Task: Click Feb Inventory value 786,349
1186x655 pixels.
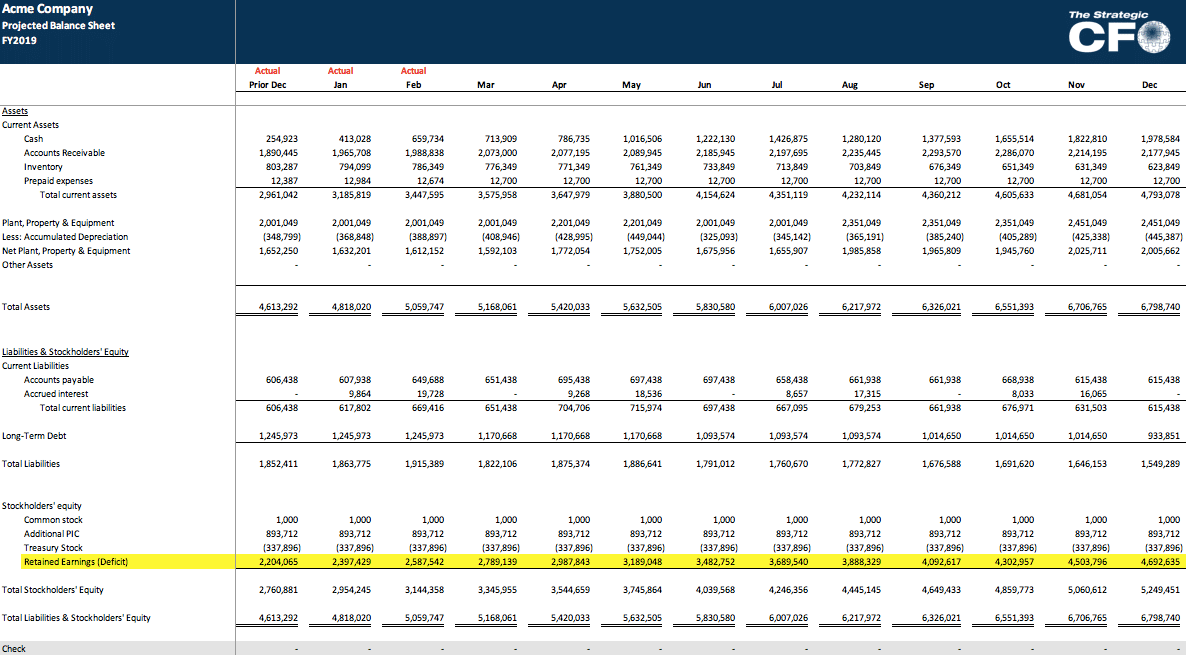Action: tap(428, 167)
